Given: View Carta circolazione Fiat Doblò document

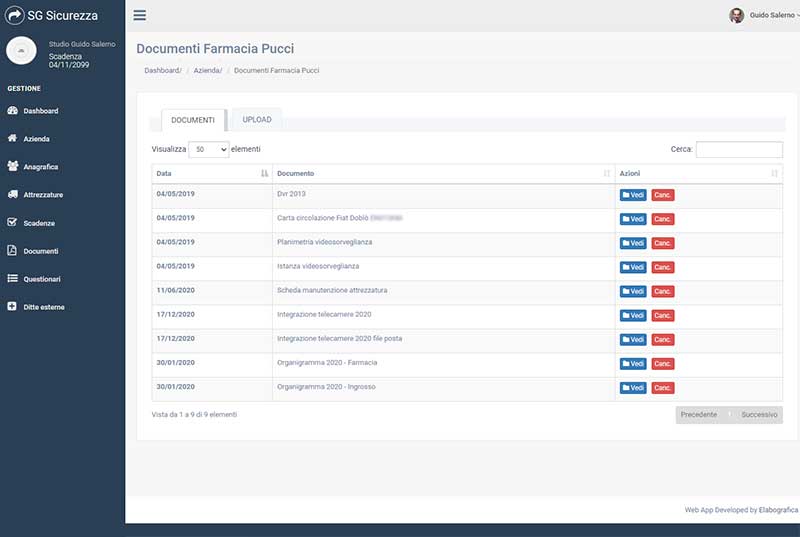Looking at the screenshot, I should pos(633,219).
